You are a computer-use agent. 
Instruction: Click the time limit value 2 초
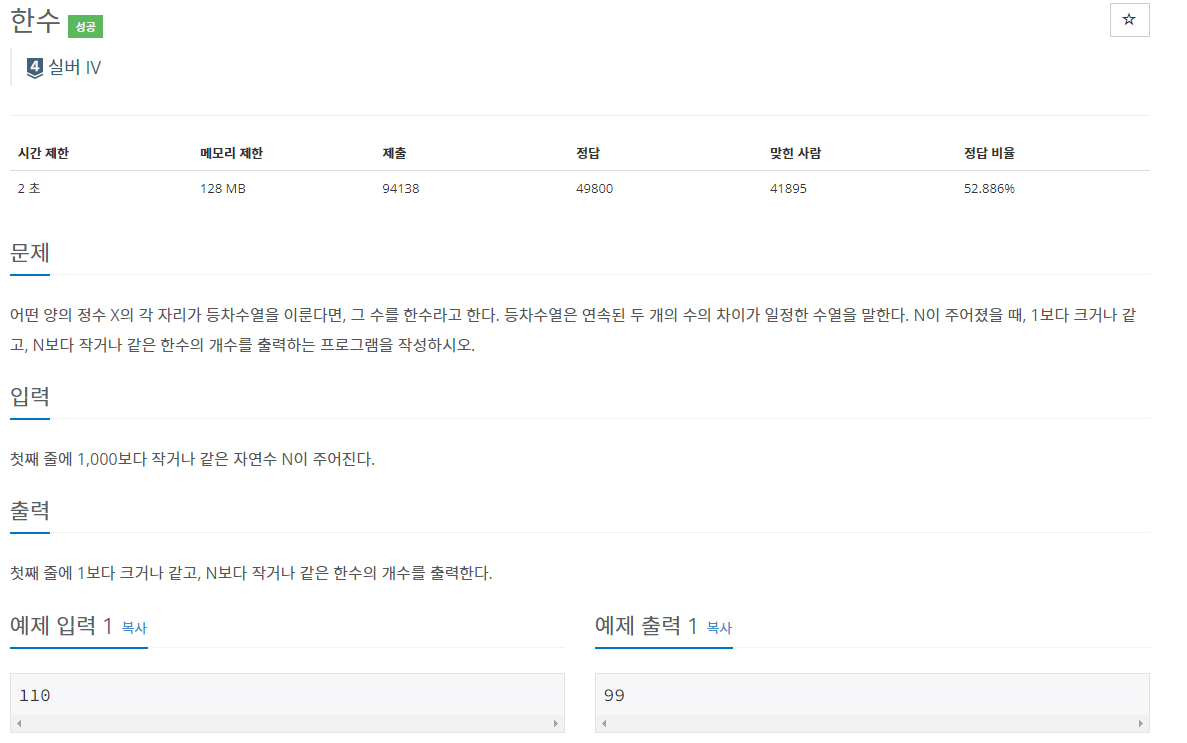pos(29,189)
